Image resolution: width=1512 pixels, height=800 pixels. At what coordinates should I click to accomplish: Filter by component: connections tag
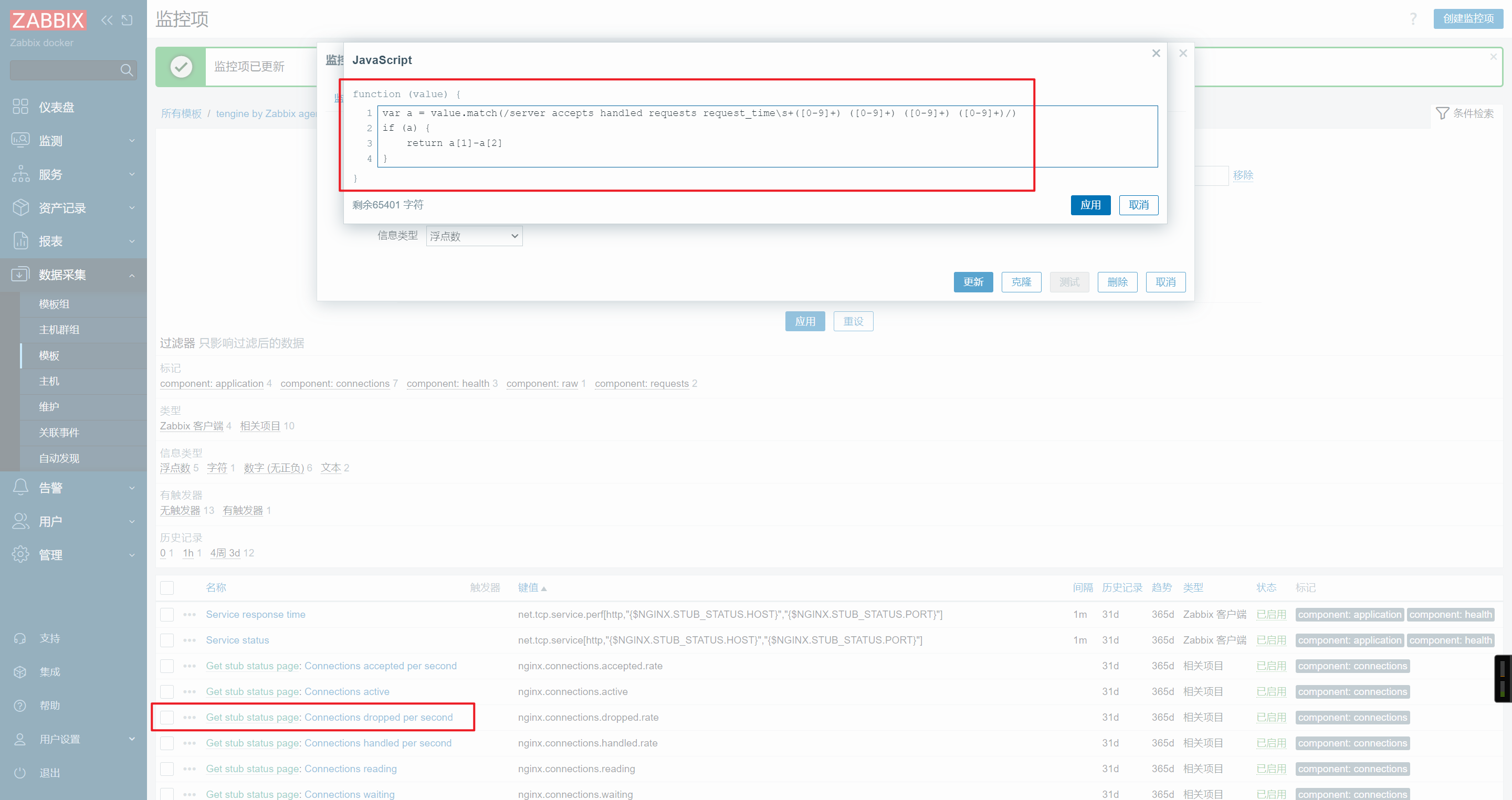335,383
